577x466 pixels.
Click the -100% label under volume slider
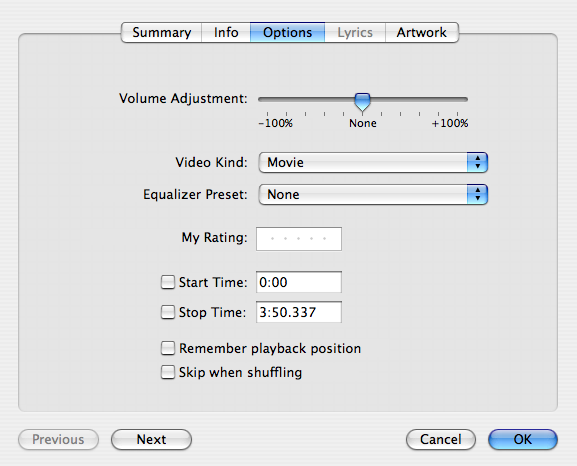click(x=276, y=123)
